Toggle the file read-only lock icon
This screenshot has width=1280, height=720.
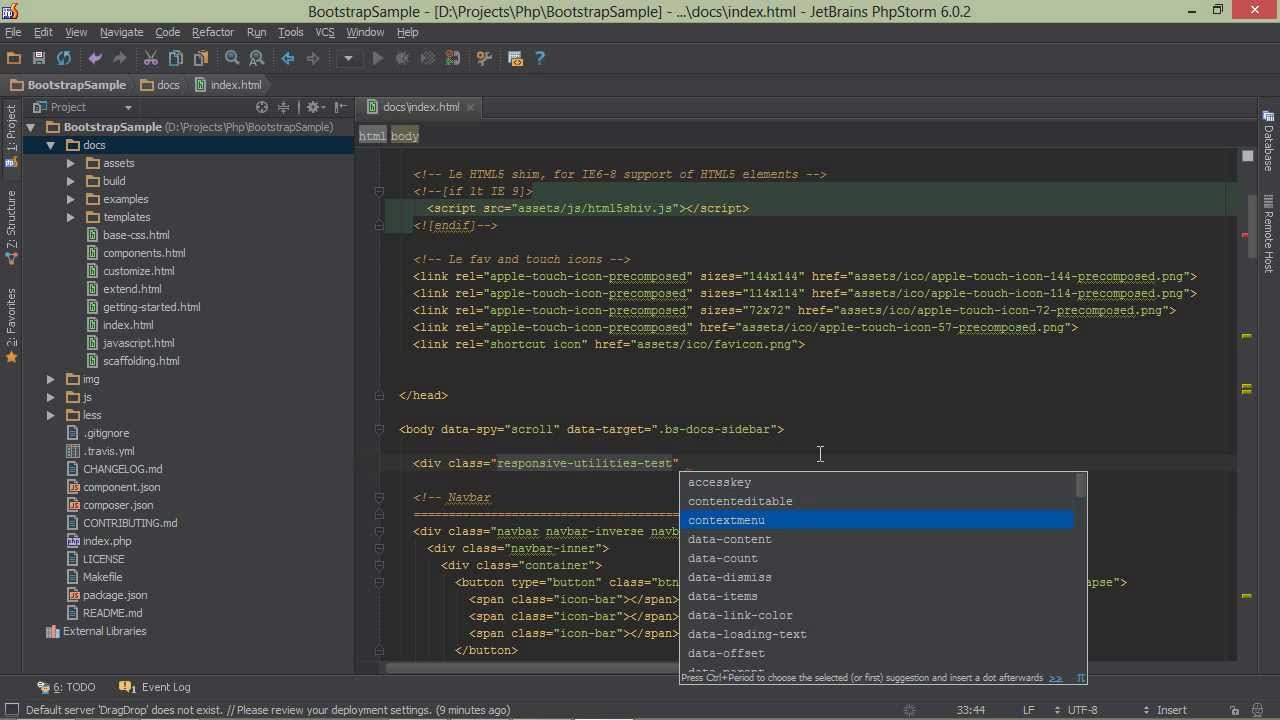point(1236,710)
